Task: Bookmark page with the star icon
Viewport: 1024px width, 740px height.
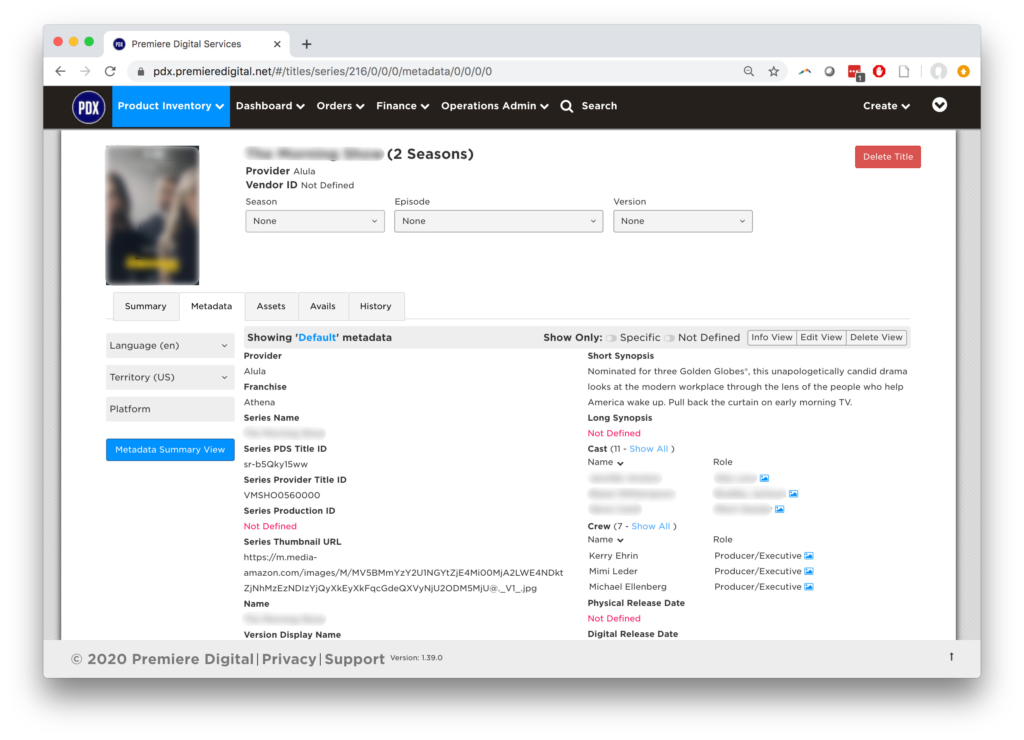Action: [773, 72]
